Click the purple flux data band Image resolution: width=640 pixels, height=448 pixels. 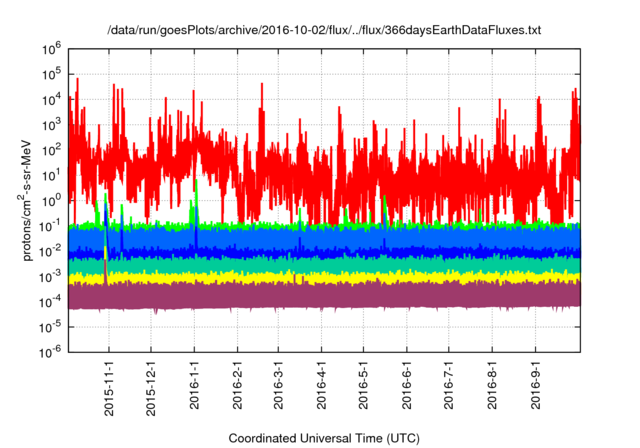coord(324,296)
